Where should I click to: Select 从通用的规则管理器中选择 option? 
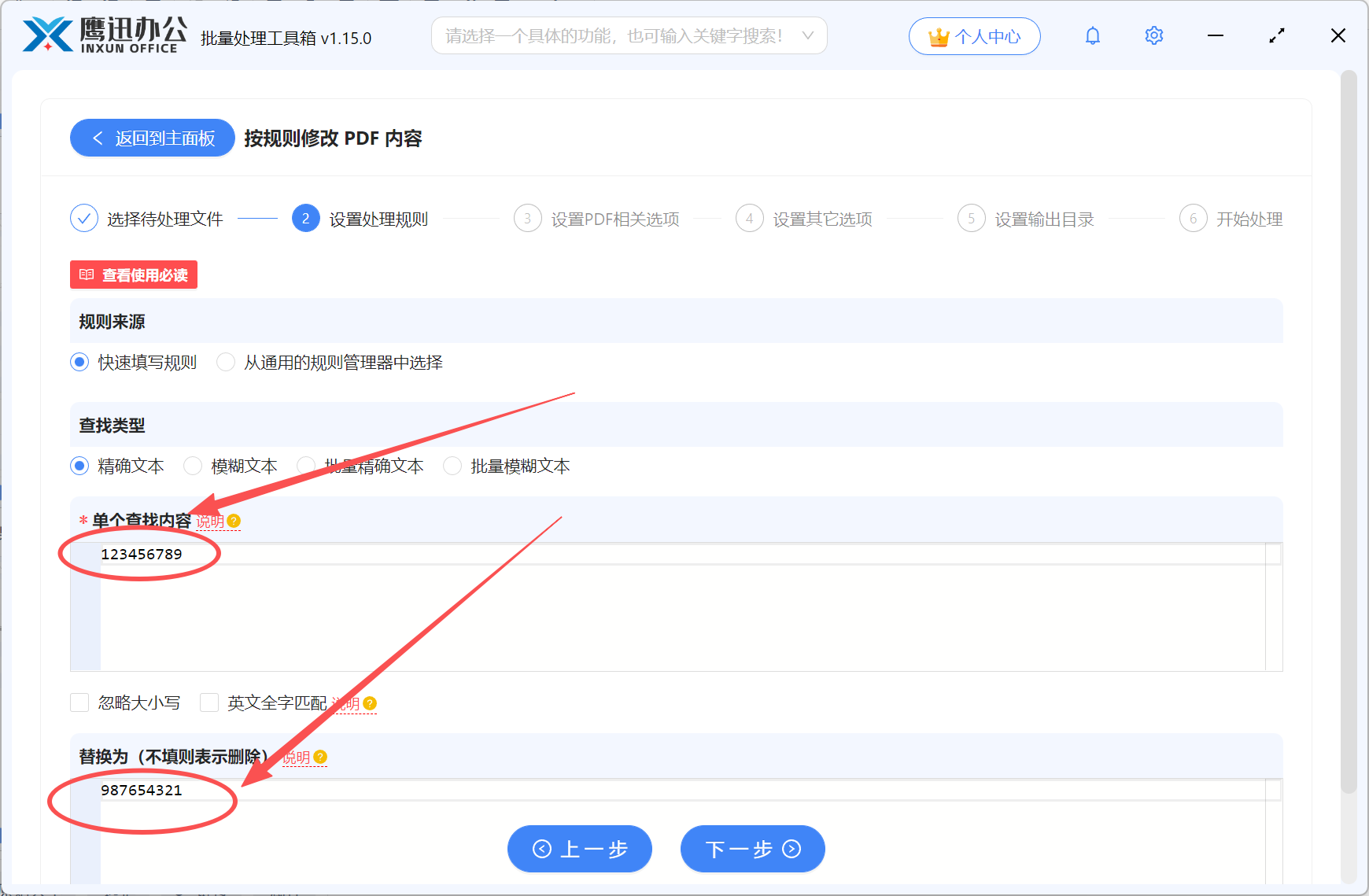pos(226,362)
